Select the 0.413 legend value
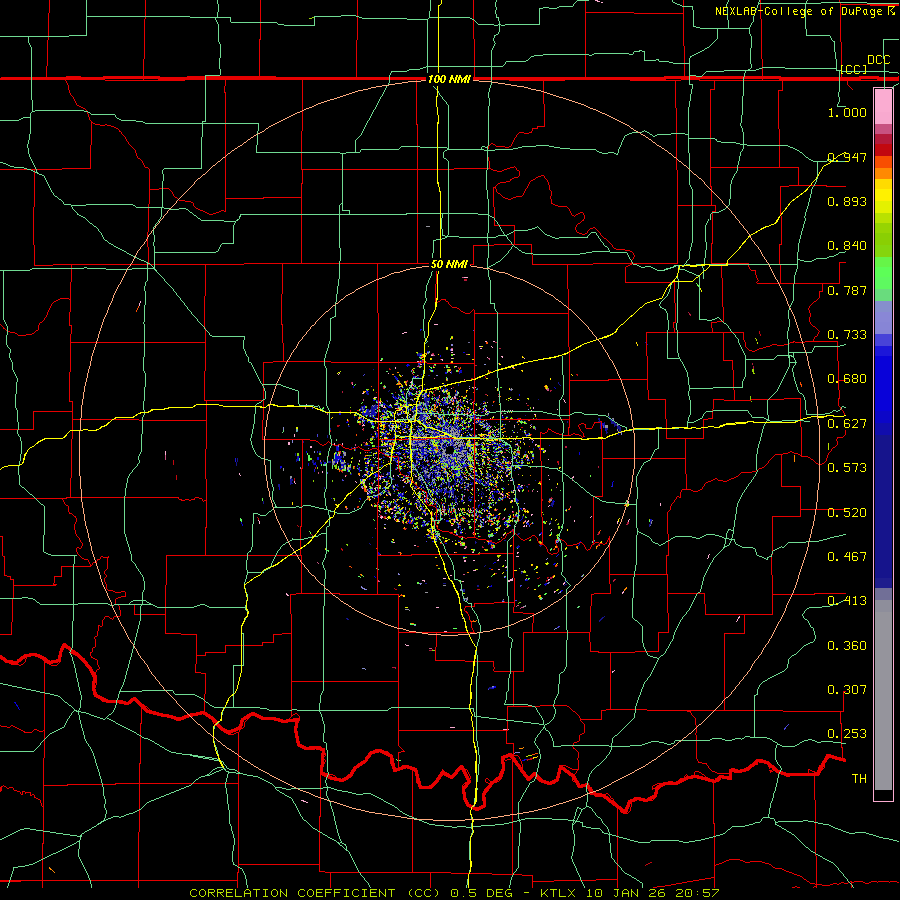The image size is (900, 900). (x=847, y=601)
